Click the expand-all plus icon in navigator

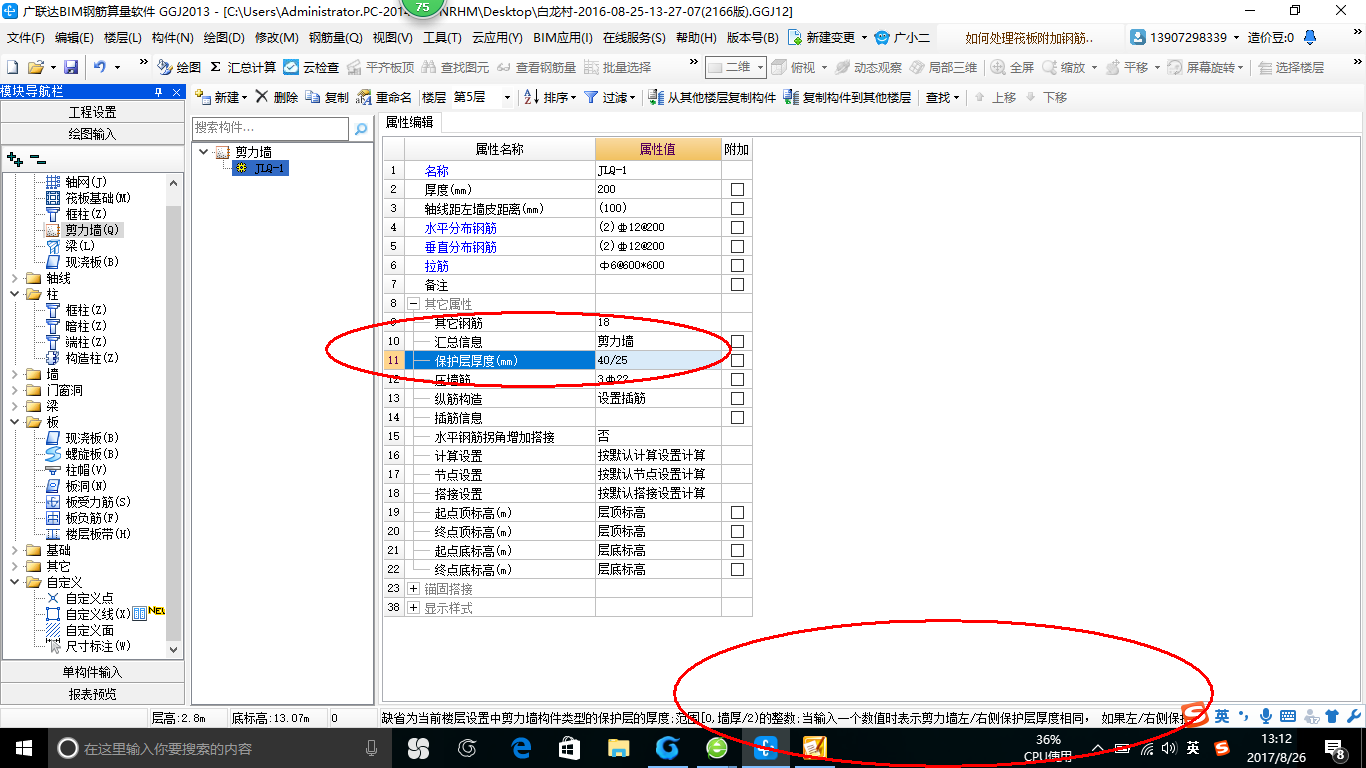[x=15, y=158]
